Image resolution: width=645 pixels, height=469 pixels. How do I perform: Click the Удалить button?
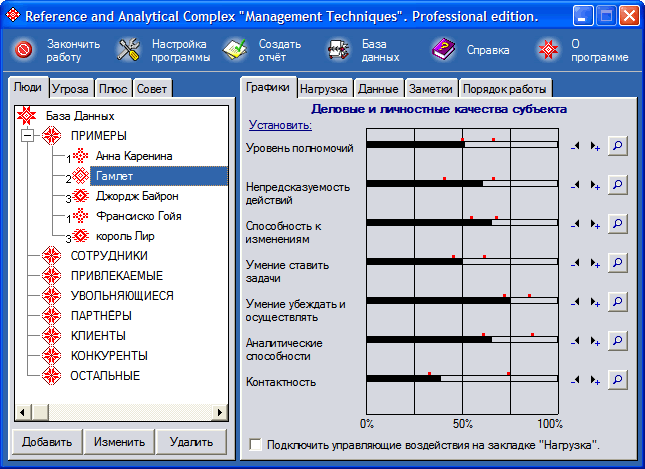tap(192, 442)
